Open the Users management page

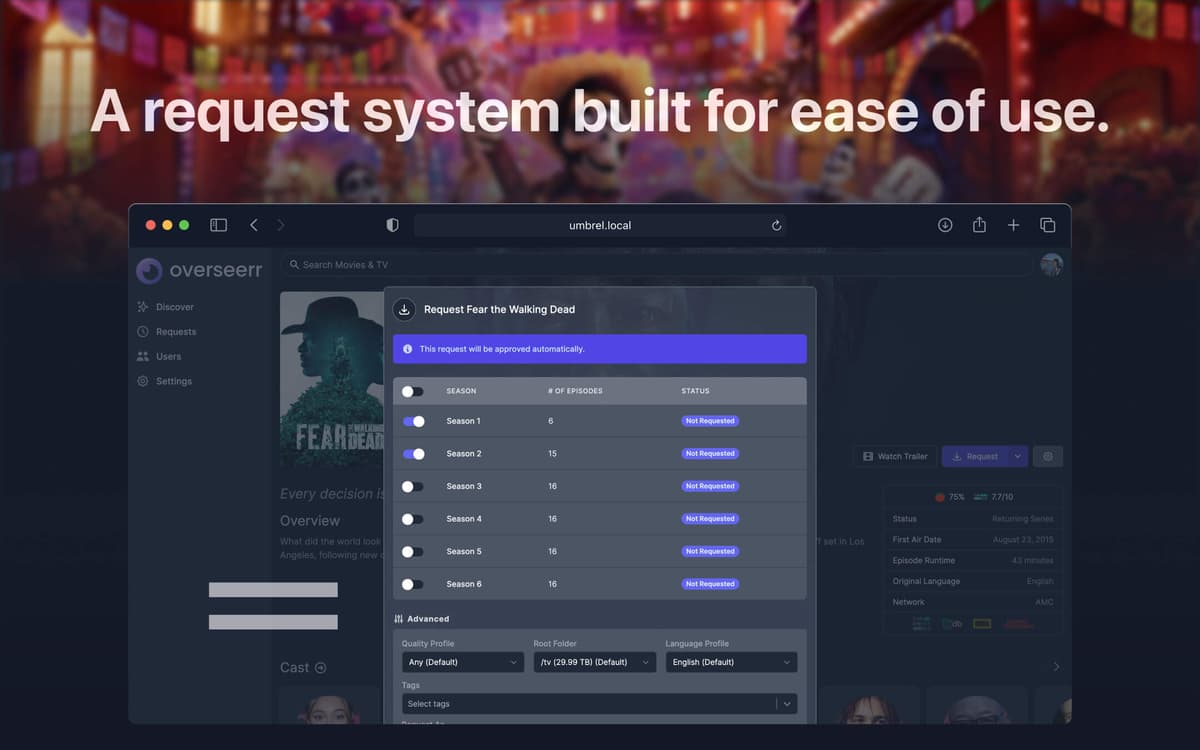coord(167,356)
